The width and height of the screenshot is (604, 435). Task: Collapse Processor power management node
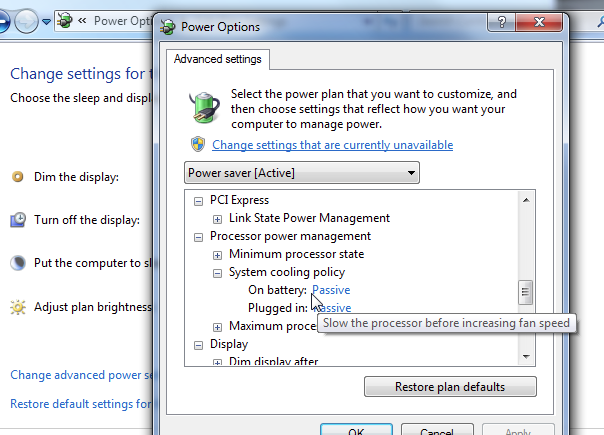[x=198, y=237]
